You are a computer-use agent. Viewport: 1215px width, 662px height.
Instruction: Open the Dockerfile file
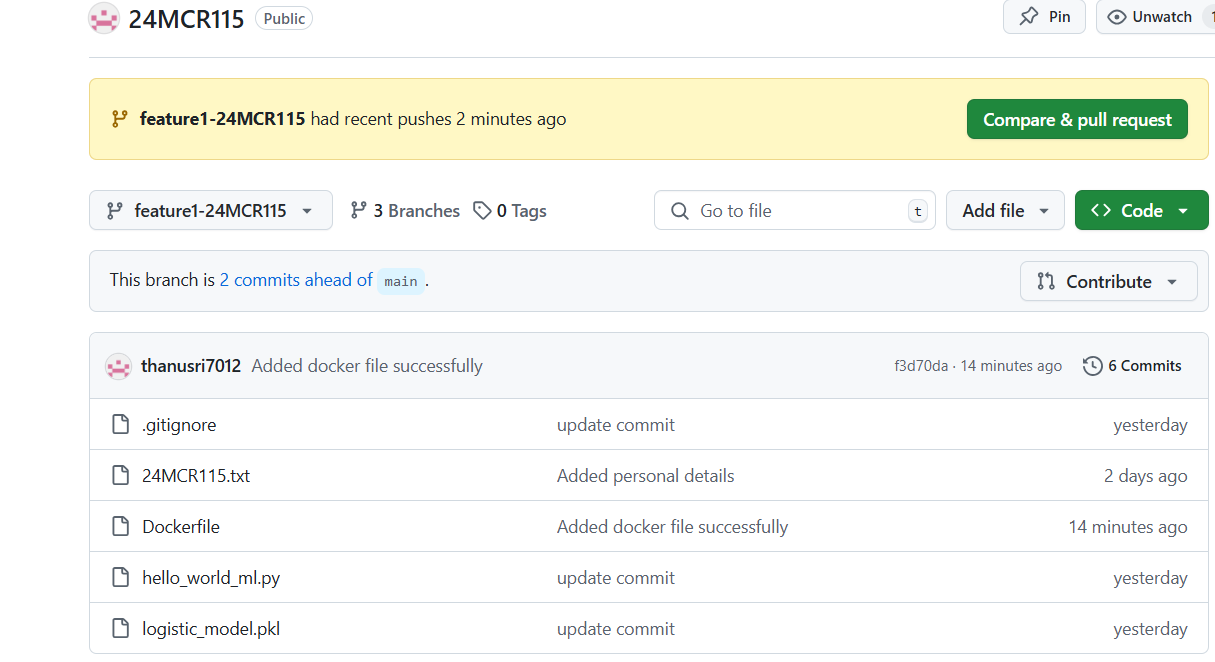point(181,527)
